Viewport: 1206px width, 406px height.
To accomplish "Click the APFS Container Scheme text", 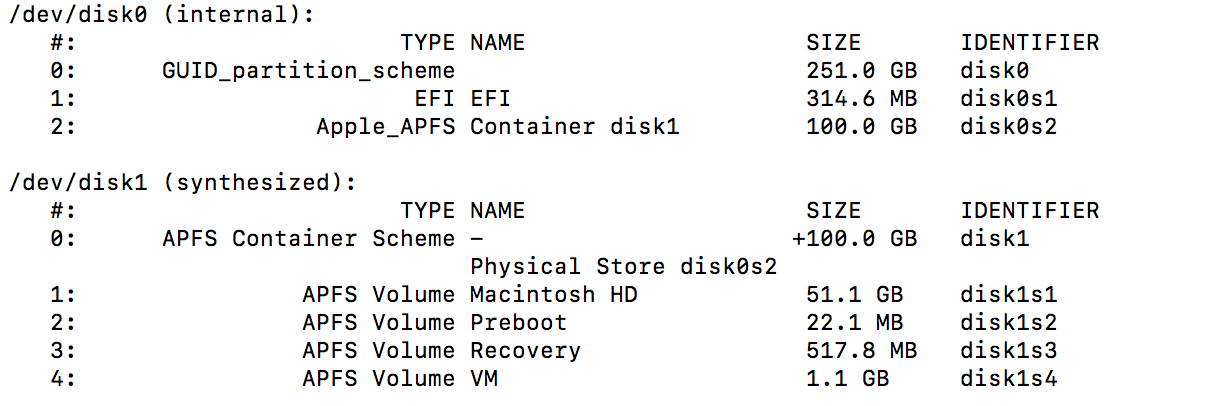I will coord(309,239).
